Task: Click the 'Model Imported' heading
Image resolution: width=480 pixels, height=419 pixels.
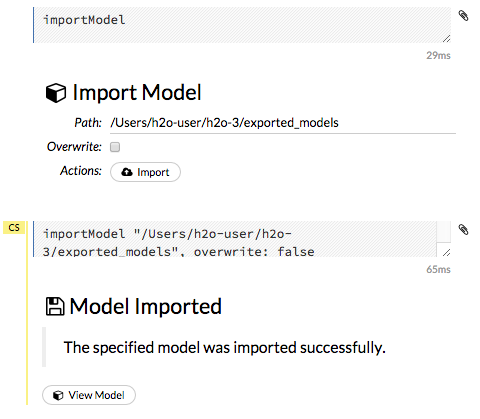Action: [x=146, y=306]
